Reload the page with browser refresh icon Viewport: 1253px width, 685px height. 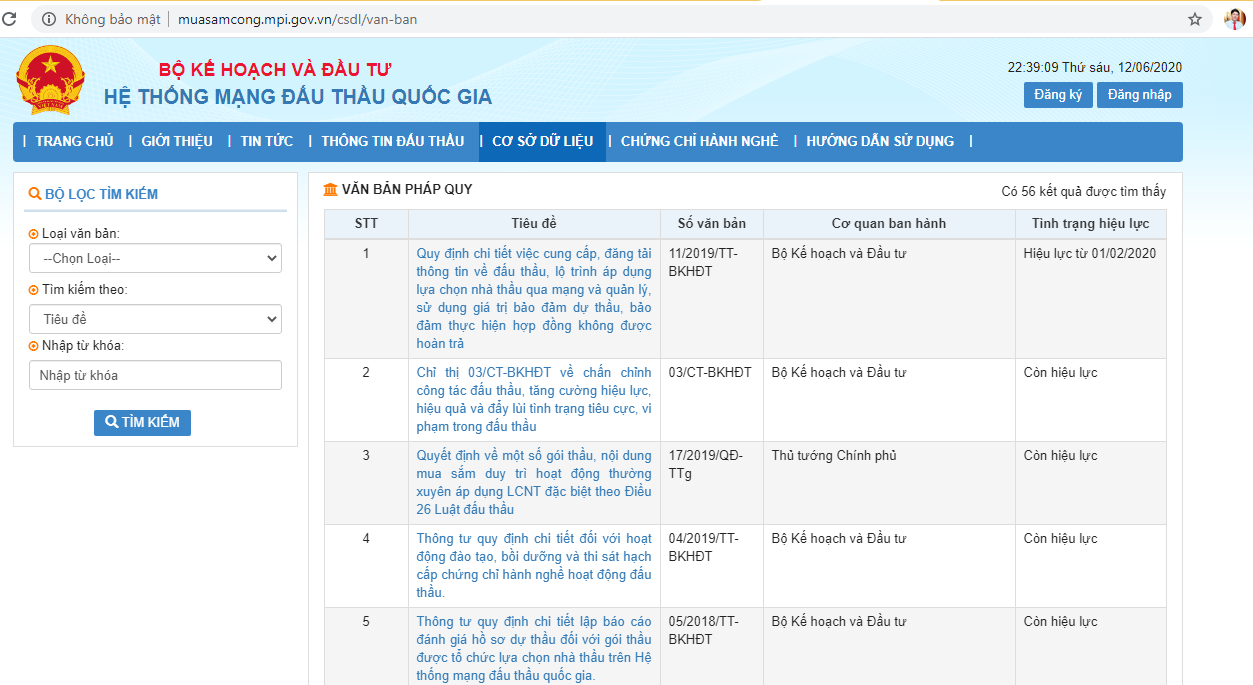pyautogui.click(x=12, y=19)
